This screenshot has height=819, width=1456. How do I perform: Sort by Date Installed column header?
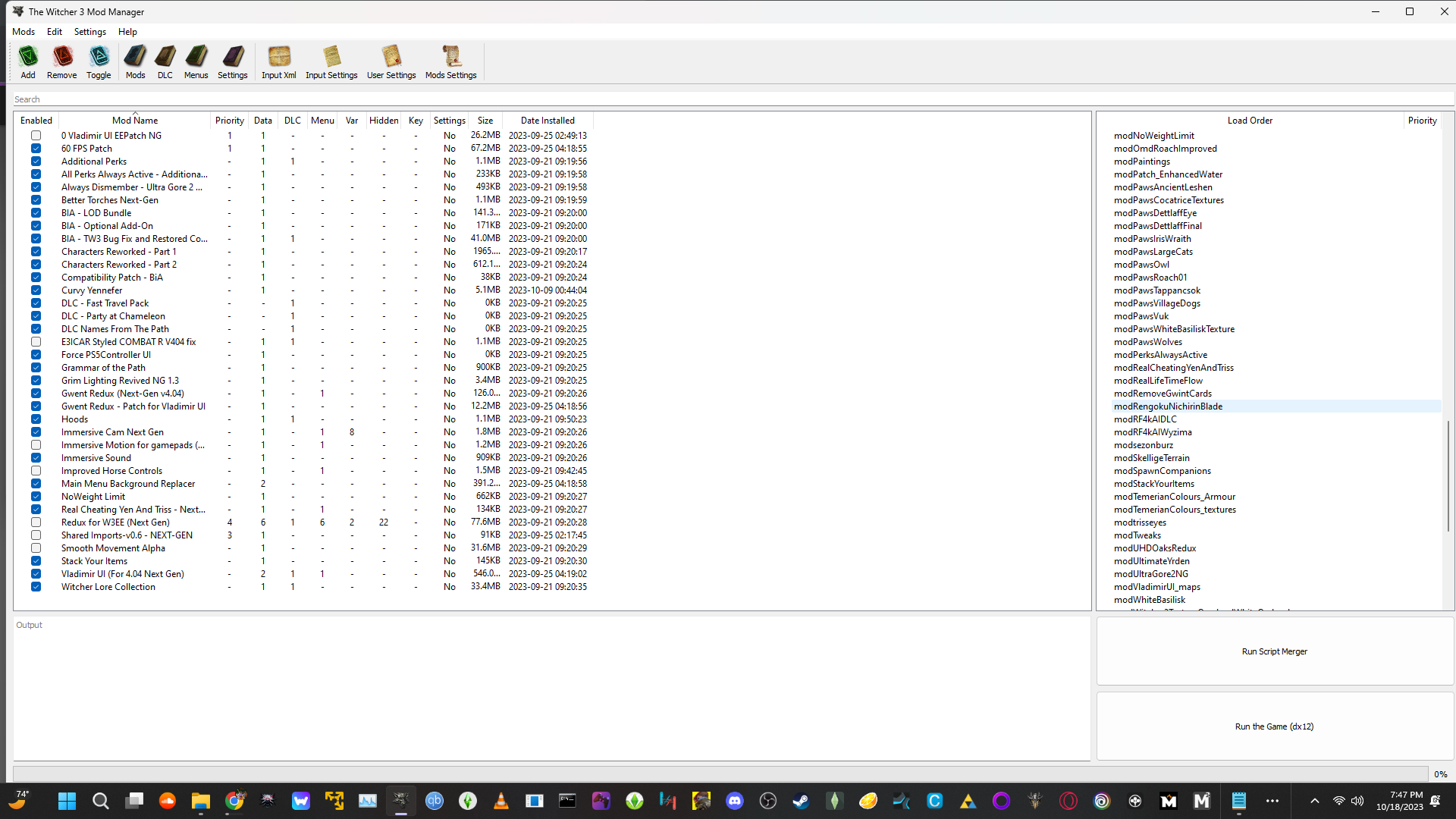pyautogui.click(x=548, y=121)
